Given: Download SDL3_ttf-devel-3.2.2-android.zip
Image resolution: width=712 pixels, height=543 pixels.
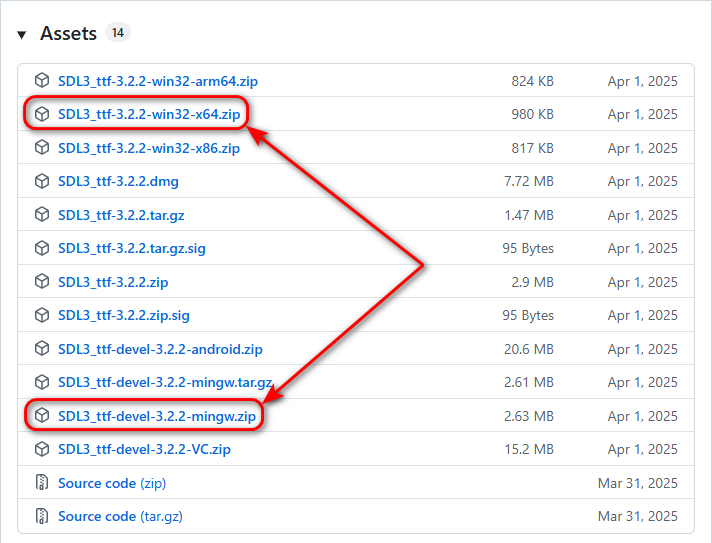Looking at the screenshot, I should coord(160,349).
